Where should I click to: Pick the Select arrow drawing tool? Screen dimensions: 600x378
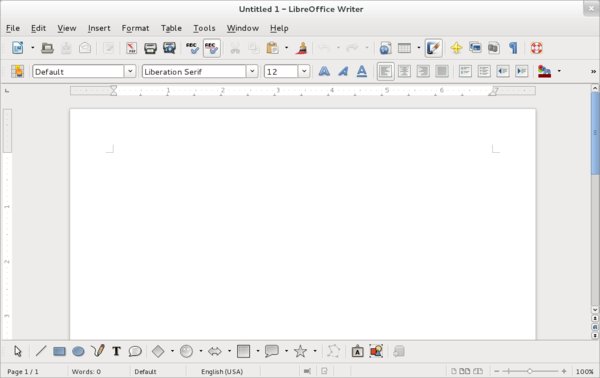18,351
